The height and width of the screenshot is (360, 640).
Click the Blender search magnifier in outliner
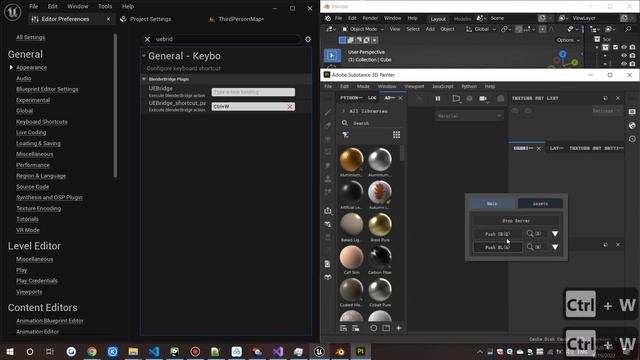pos(628,29)
